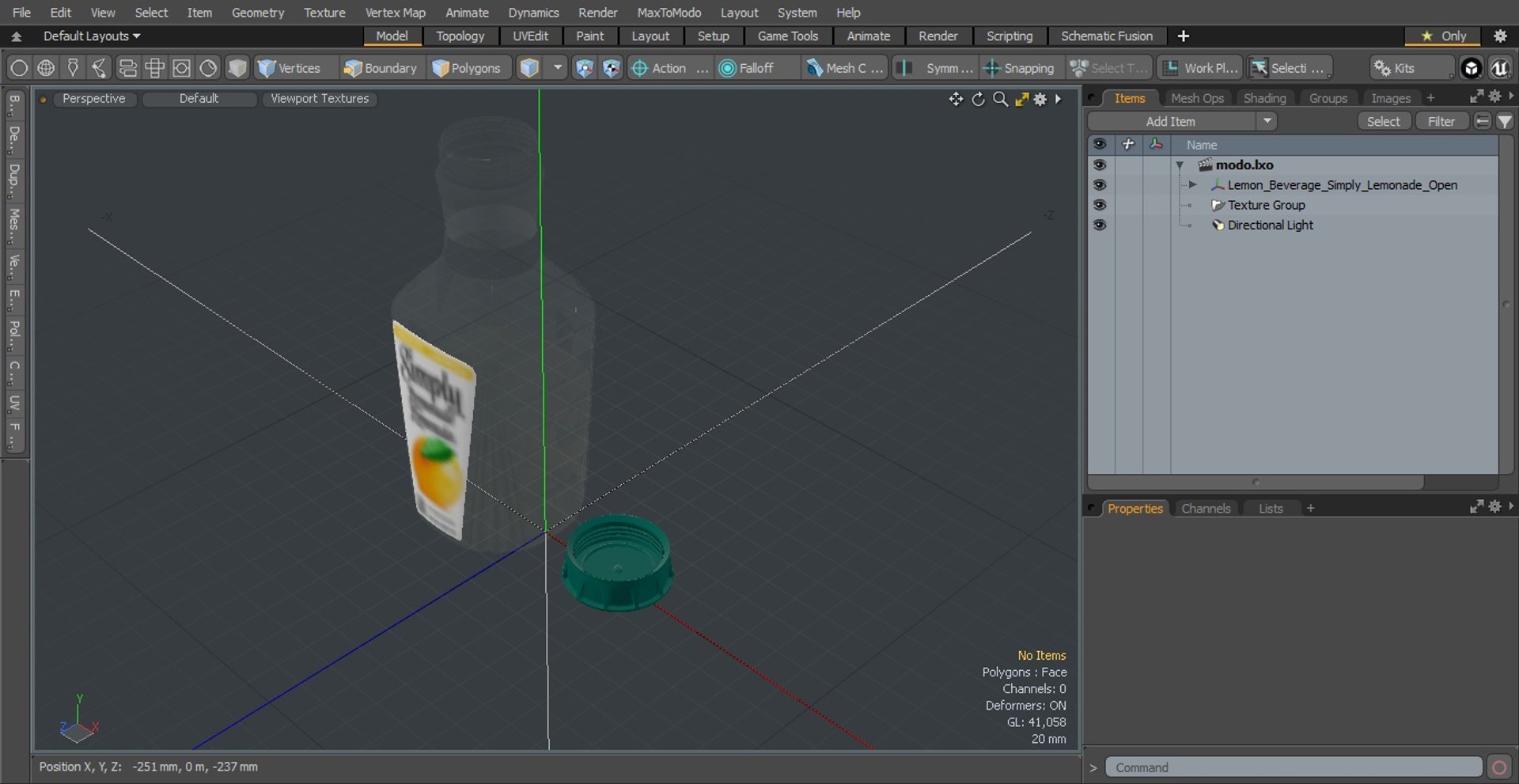Click the Unreal Engine logo icon
The width and height of the screenshot is (1519, 784).
pyautogui.click(x=1500, y=68)
